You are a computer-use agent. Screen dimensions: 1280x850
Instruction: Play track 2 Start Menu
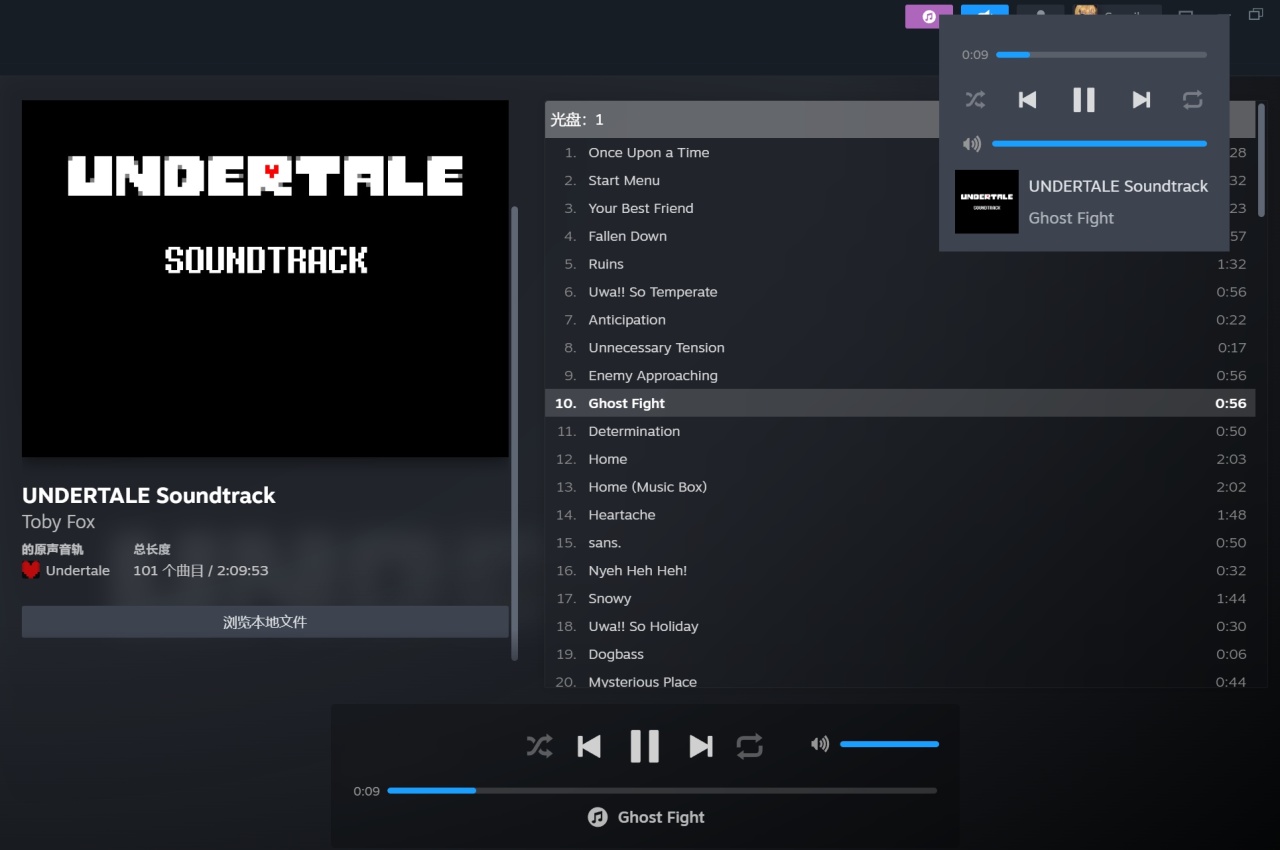(900, 181)
